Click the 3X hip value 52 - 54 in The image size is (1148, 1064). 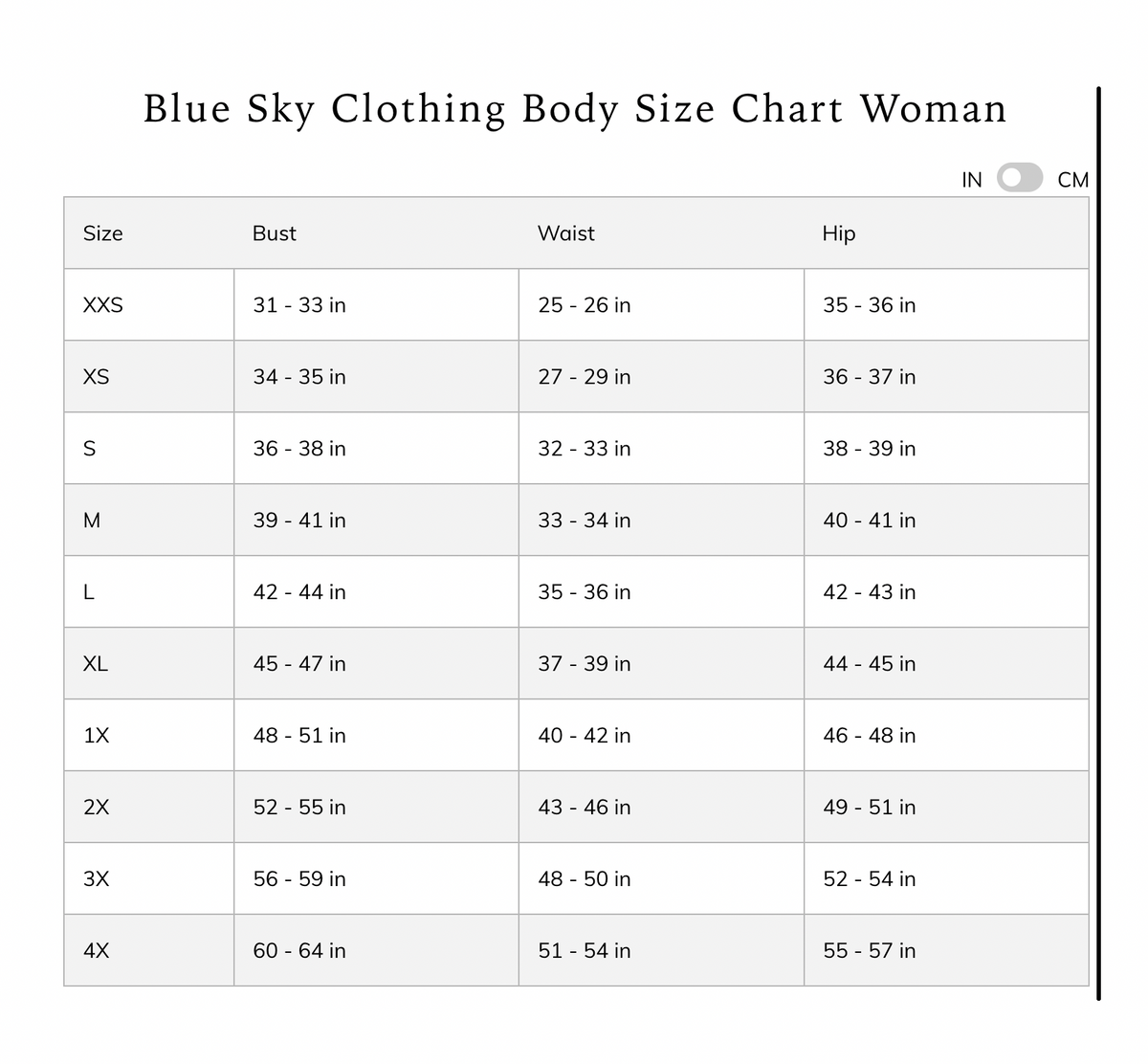(869, 879)
